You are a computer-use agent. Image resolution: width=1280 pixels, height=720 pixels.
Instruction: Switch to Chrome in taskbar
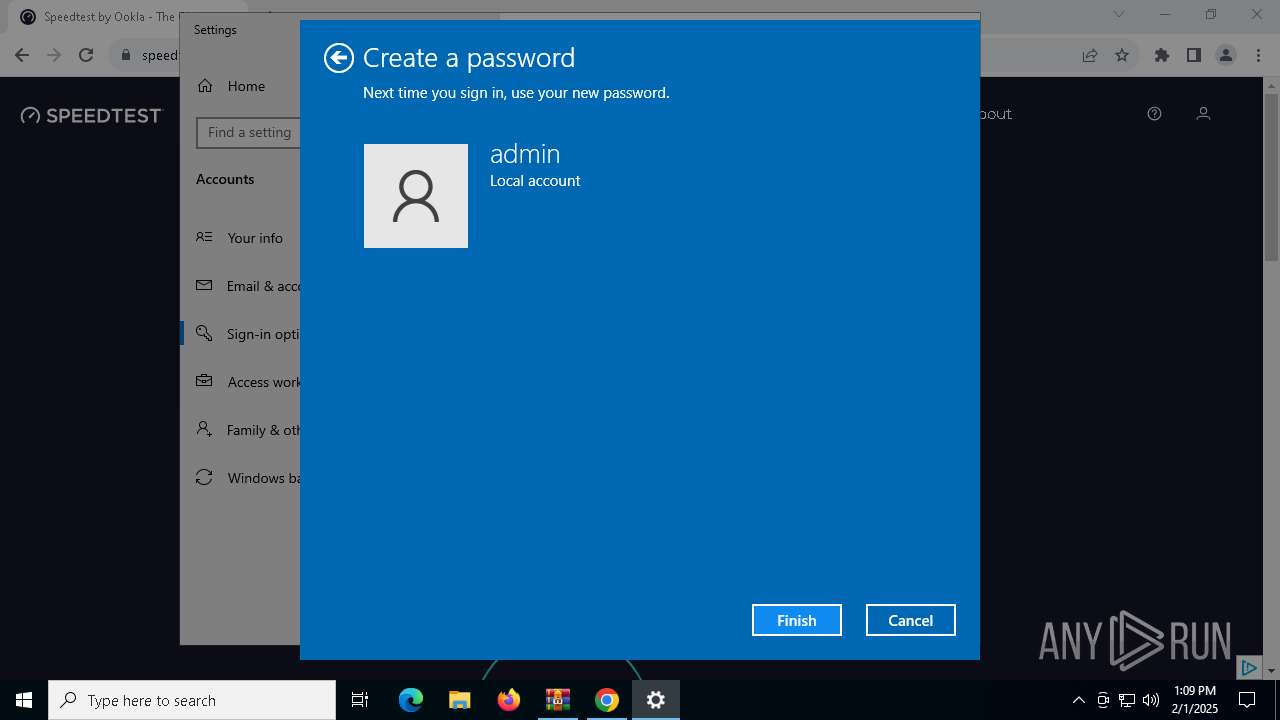pos(606,700)
